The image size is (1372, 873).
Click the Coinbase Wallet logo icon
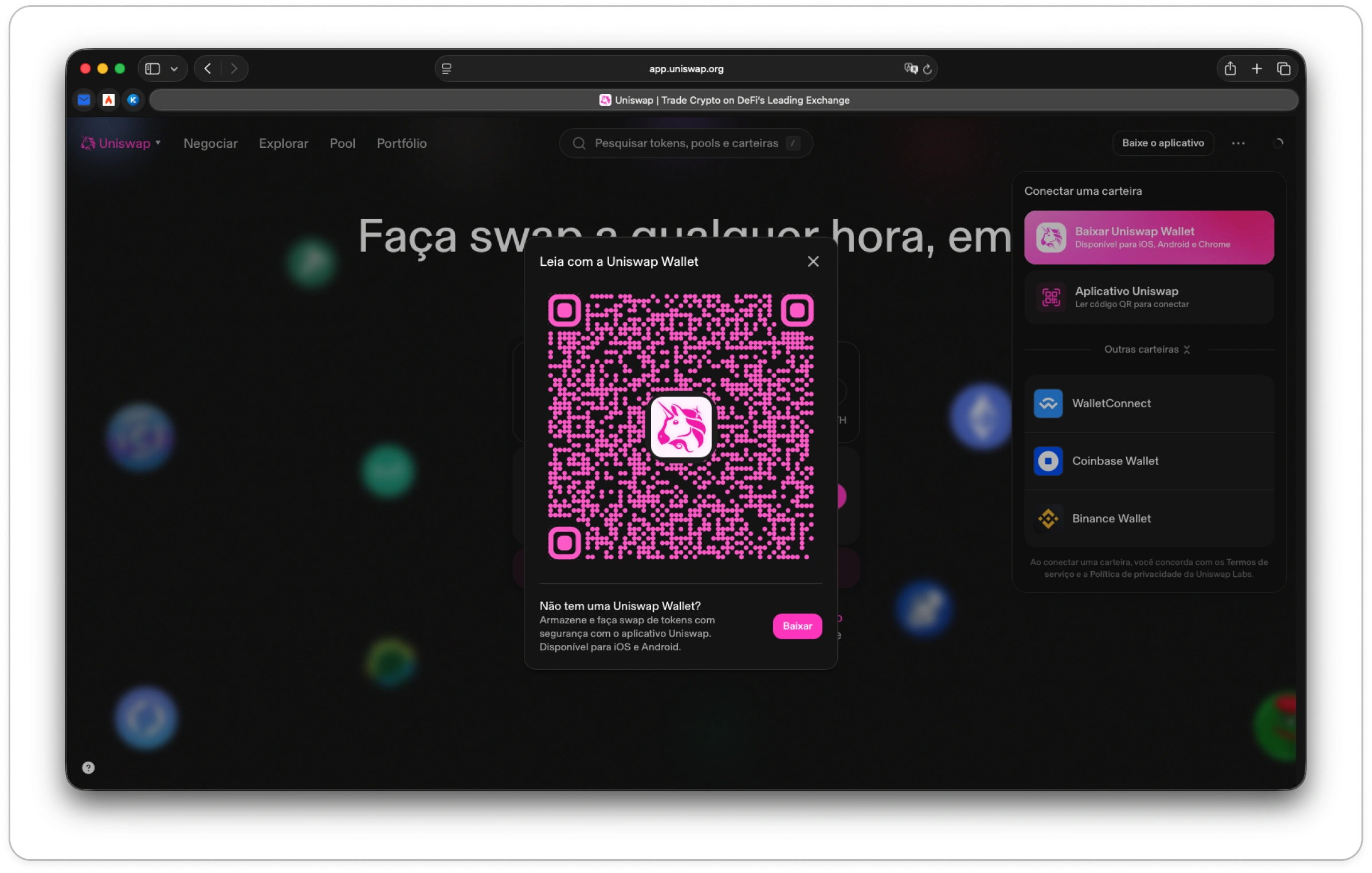[x=1048, y=461]
